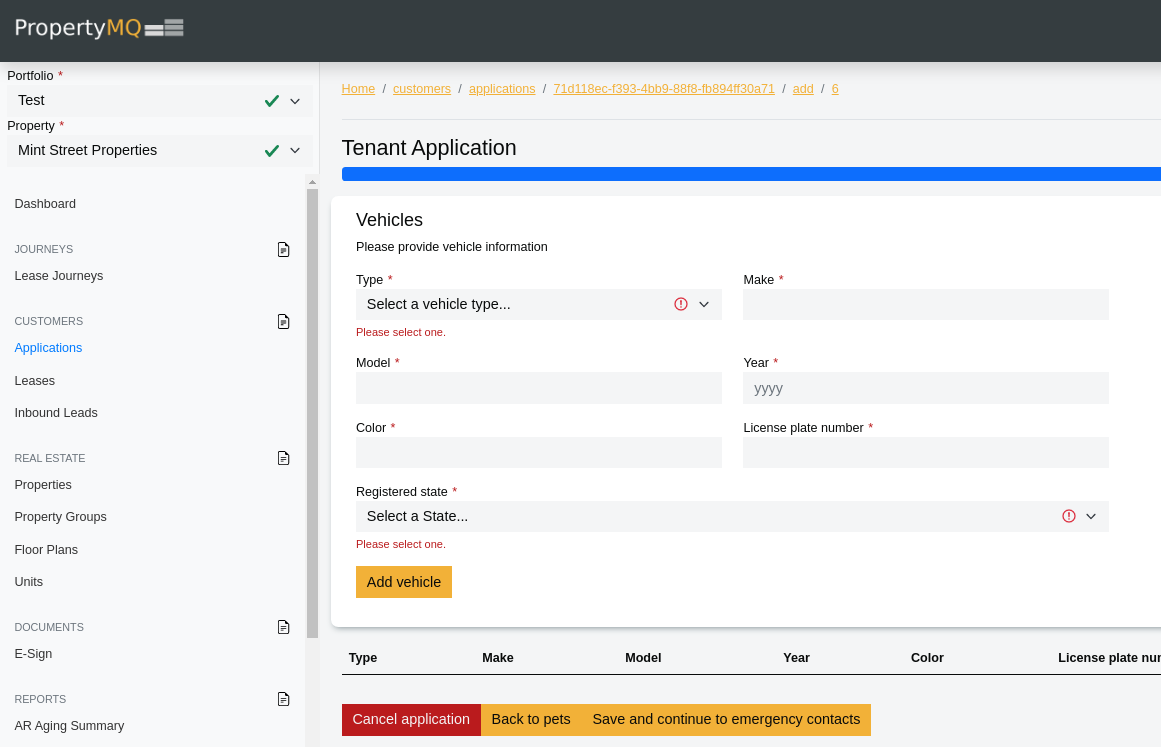Click the PropertyMQ logo
Image resolution: width=1161 pixels, height=747 pixels.
pos(99,28)
